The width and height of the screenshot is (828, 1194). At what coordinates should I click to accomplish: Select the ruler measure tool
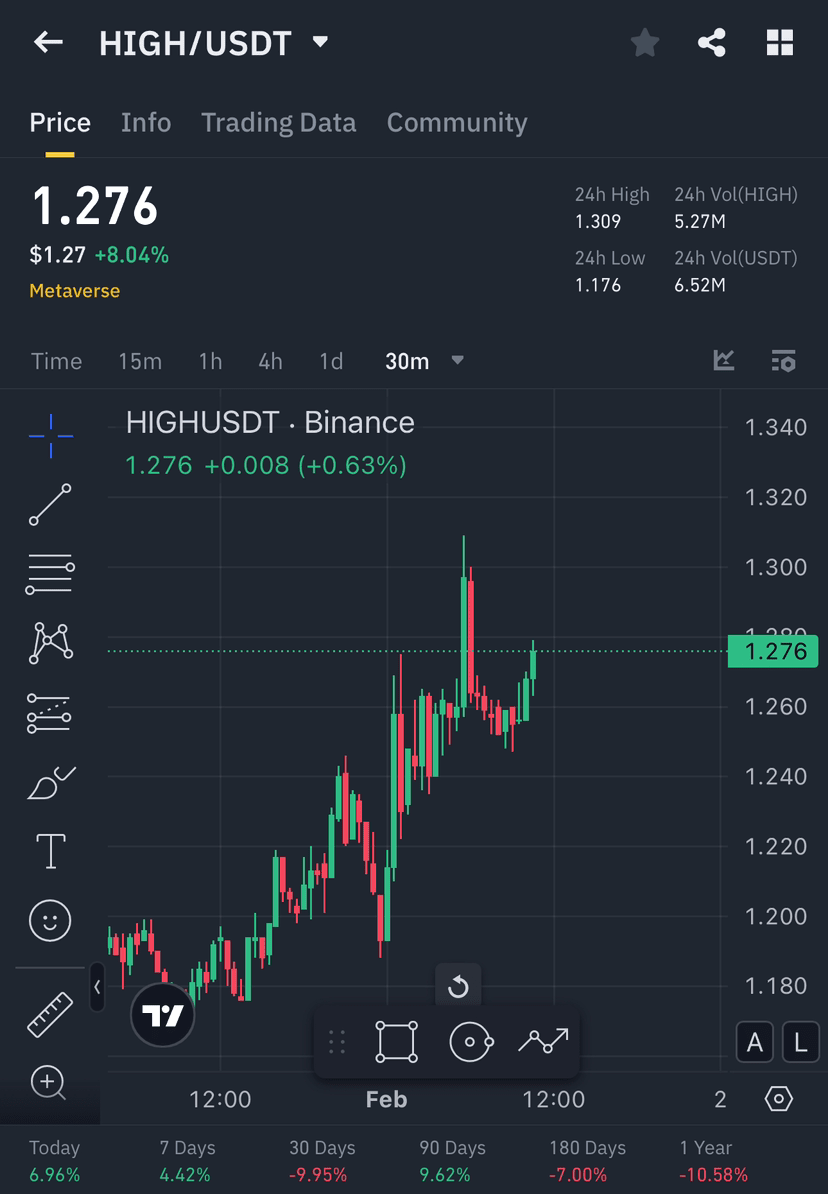coord(50,1014)
